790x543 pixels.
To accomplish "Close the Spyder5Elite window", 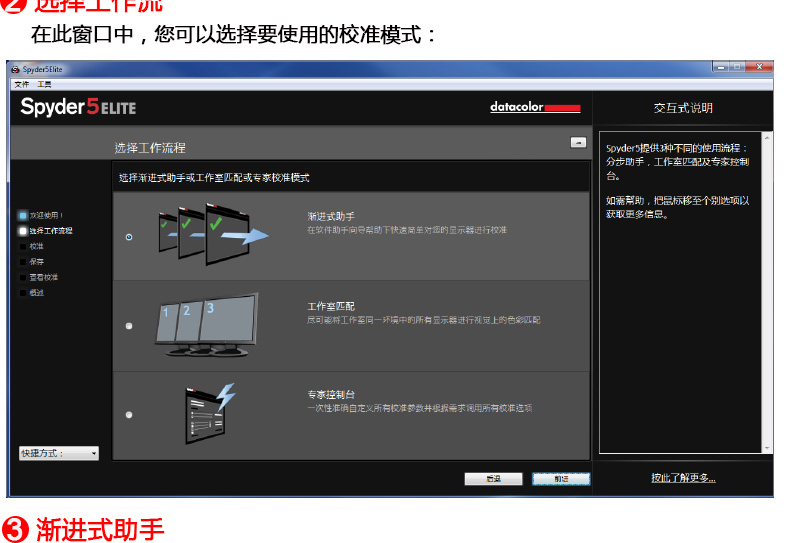I will (759, 67).
